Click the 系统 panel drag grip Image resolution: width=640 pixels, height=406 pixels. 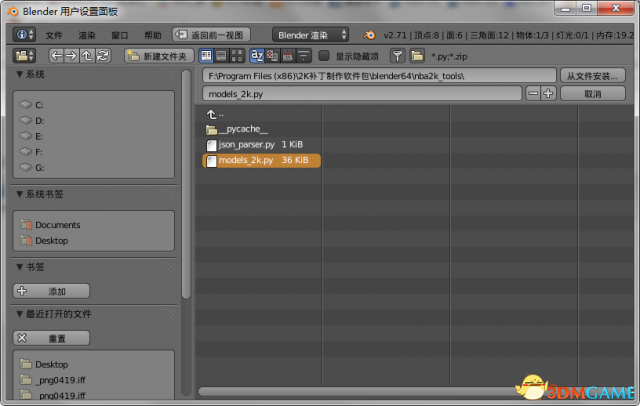coord(167,74)
